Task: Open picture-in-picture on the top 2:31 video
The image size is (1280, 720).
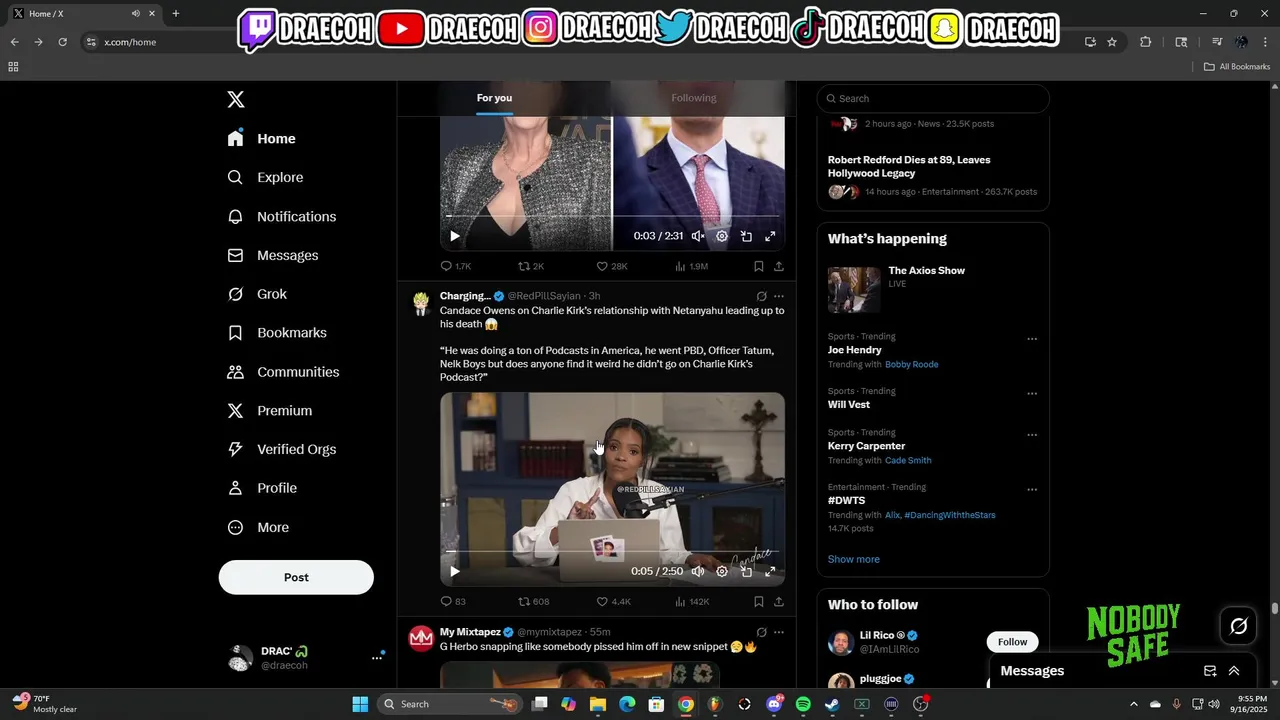Action: pyautogui.click(x=746, y=236)
